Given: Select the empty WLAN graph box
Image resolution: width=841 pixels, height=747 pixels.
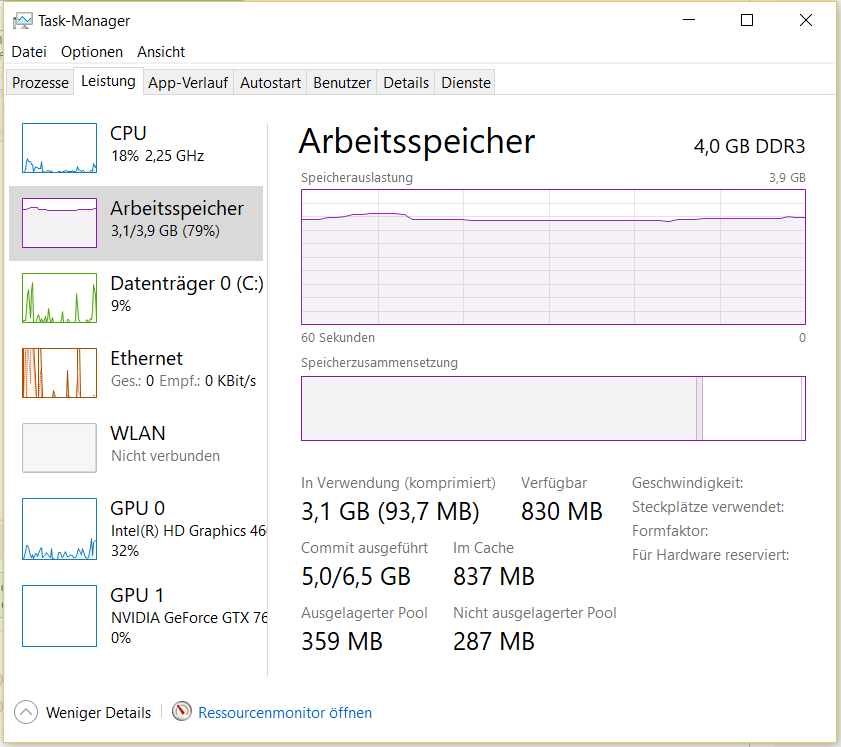Looking at the screenshot, I should tap(59, 448).
